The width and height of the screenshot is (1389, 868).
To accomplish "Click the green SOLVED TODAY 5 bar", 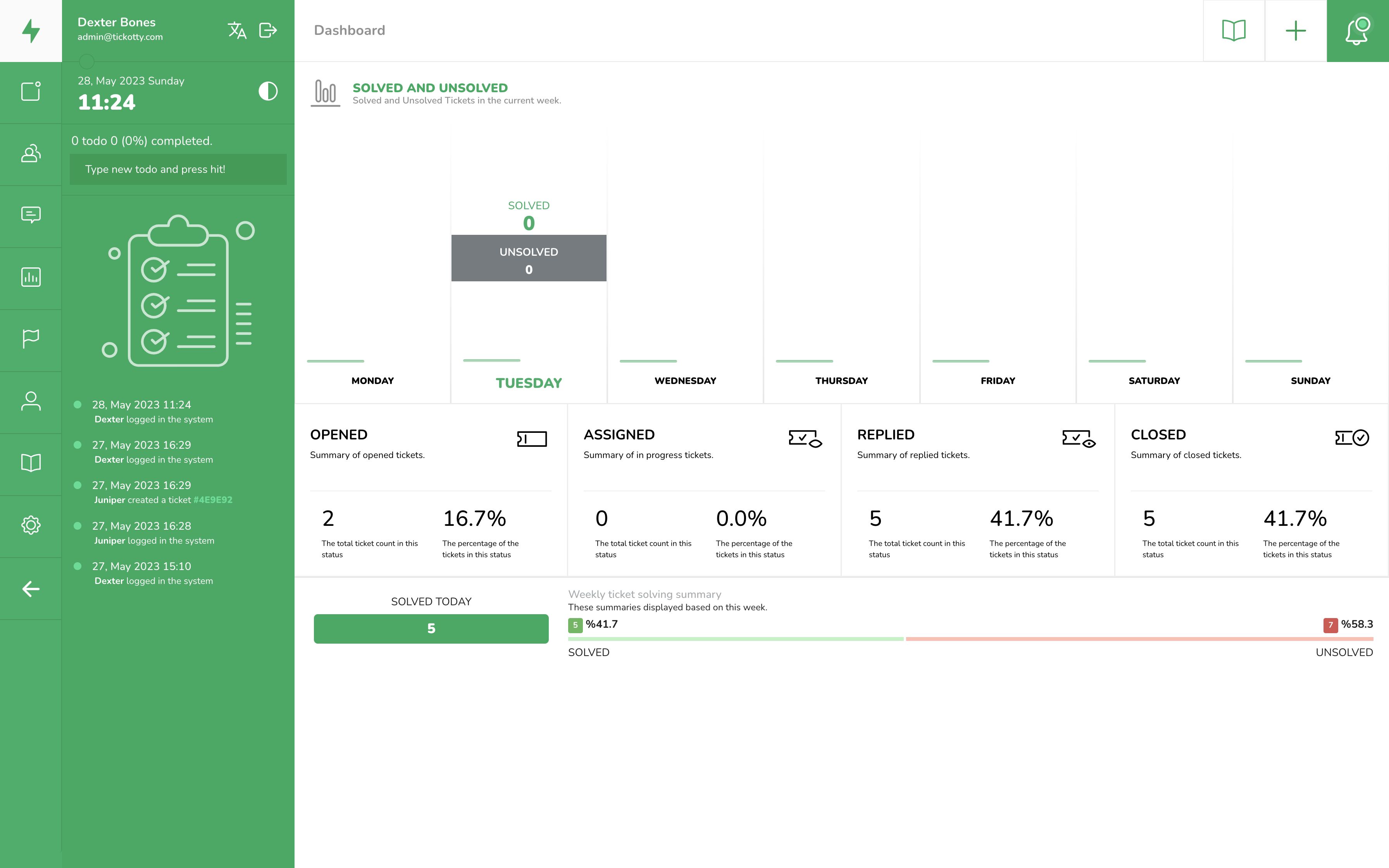I will point(431,629).
